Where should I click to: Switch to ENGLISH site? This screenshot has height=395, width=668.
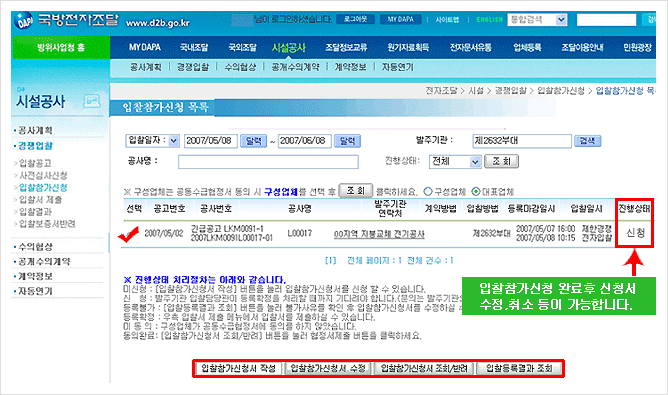[489, 20]
